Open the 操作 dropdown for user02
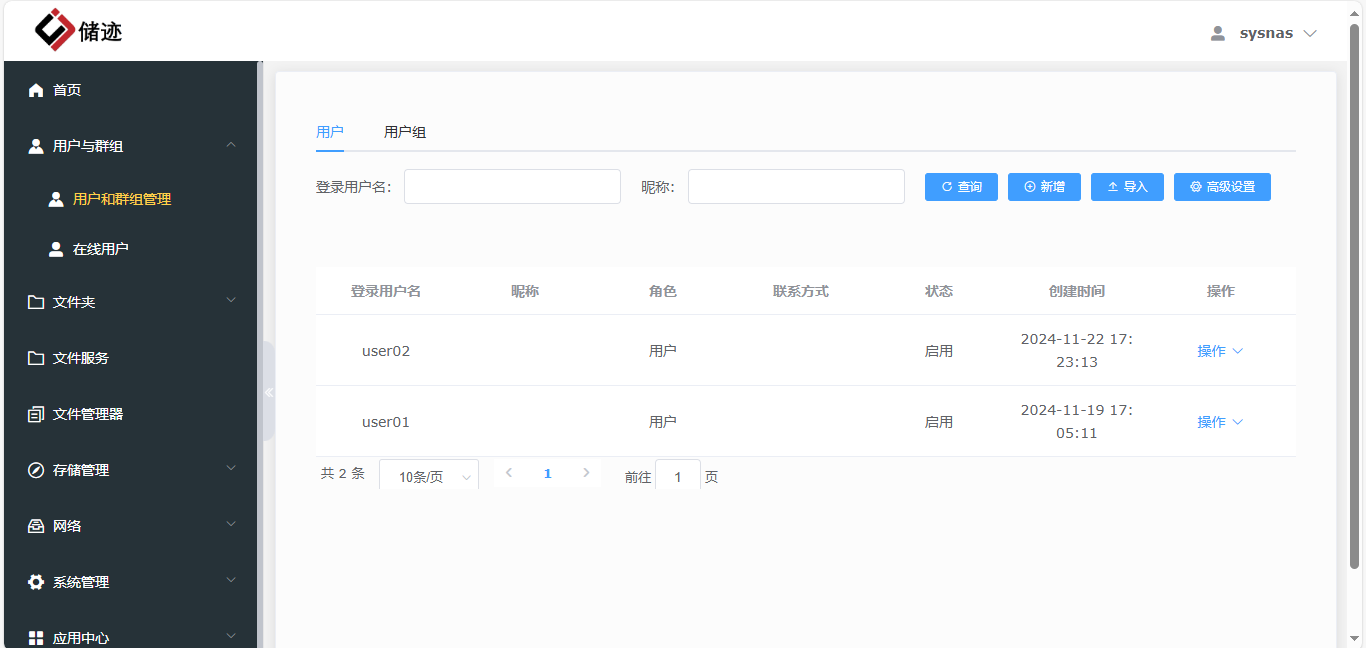1366x648 pixels. click(1220, 350)
